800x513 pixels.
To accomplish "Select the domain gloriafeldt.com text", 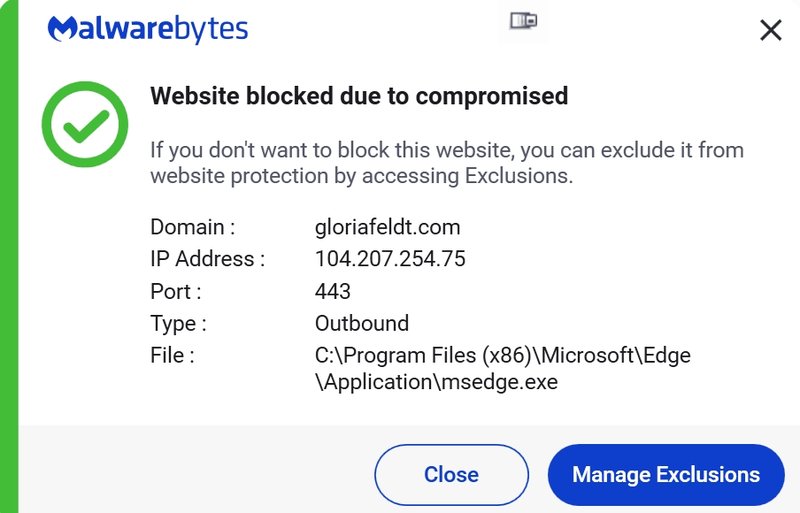I will point(387,227).
